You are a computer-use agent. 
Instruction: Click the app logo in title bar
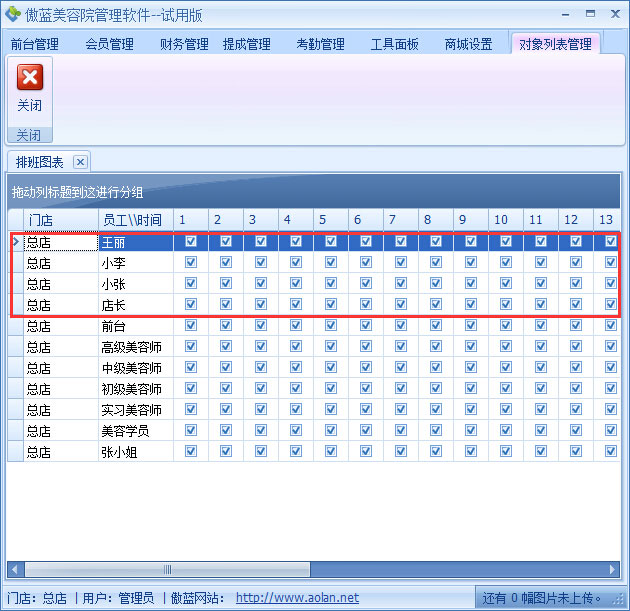[14, 13]
